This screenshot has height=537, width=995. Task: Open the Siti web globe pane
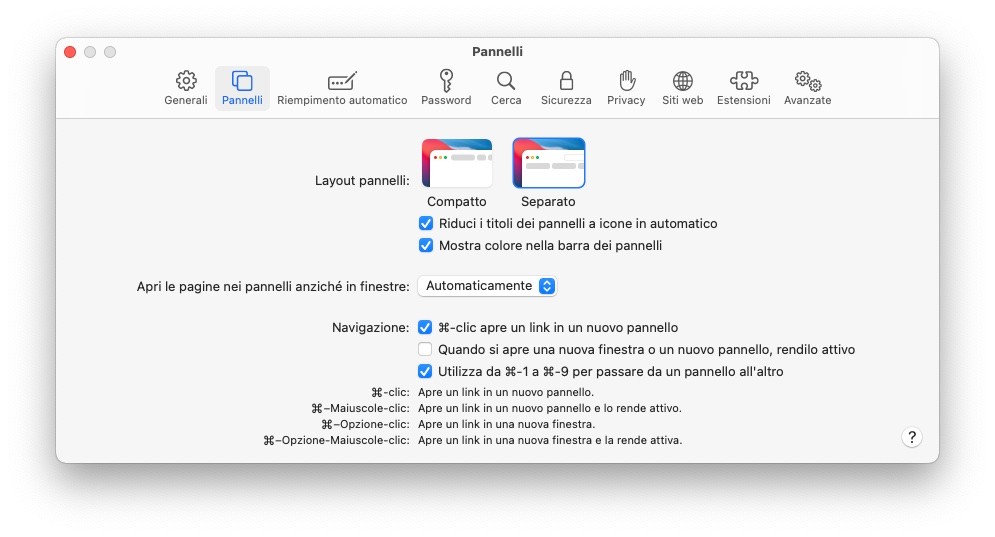tap(682, 88)
